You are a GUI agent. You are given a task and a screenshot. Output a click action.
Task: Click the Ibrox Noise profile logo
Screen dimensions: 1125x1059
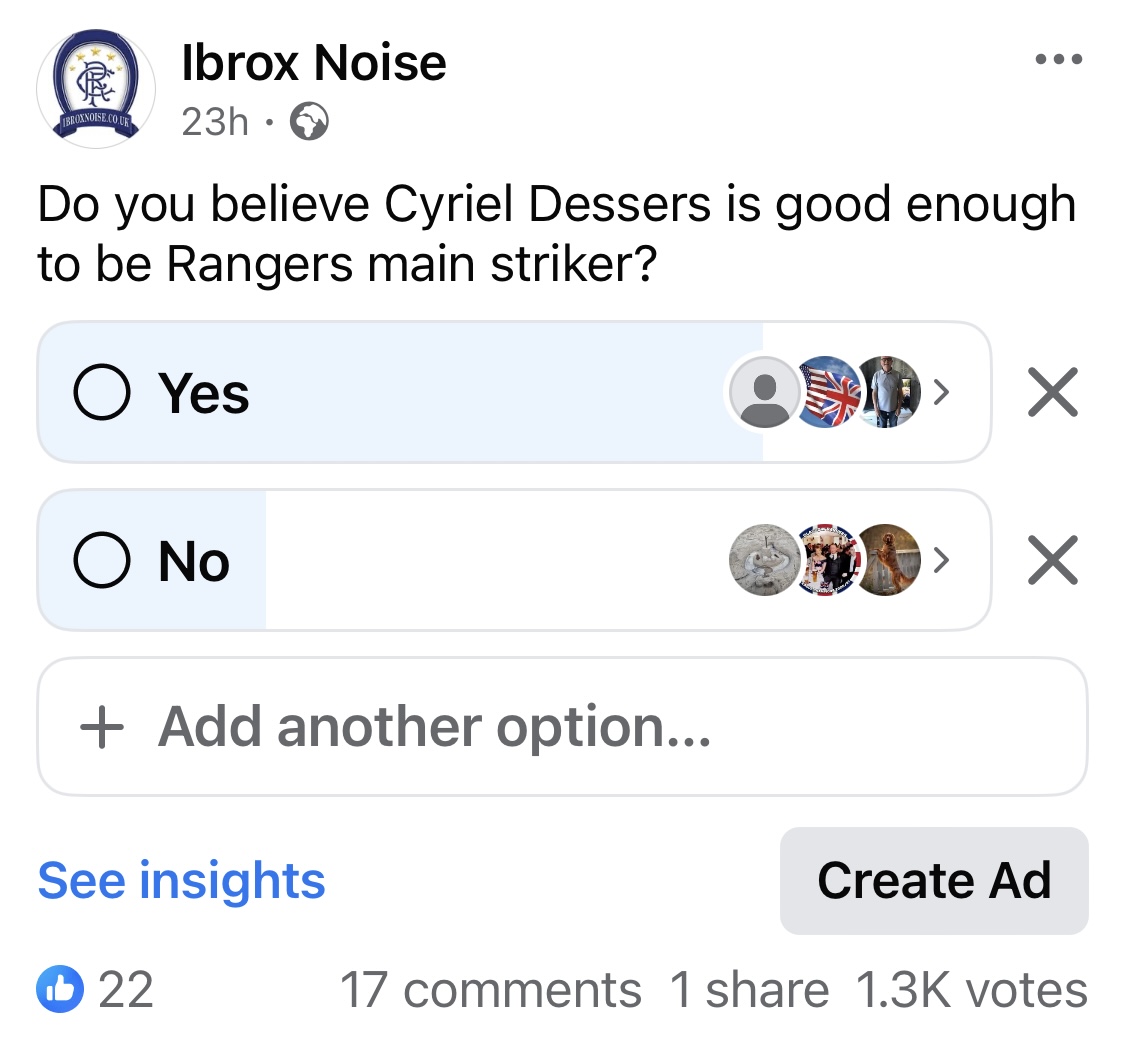tap(96, 88)
